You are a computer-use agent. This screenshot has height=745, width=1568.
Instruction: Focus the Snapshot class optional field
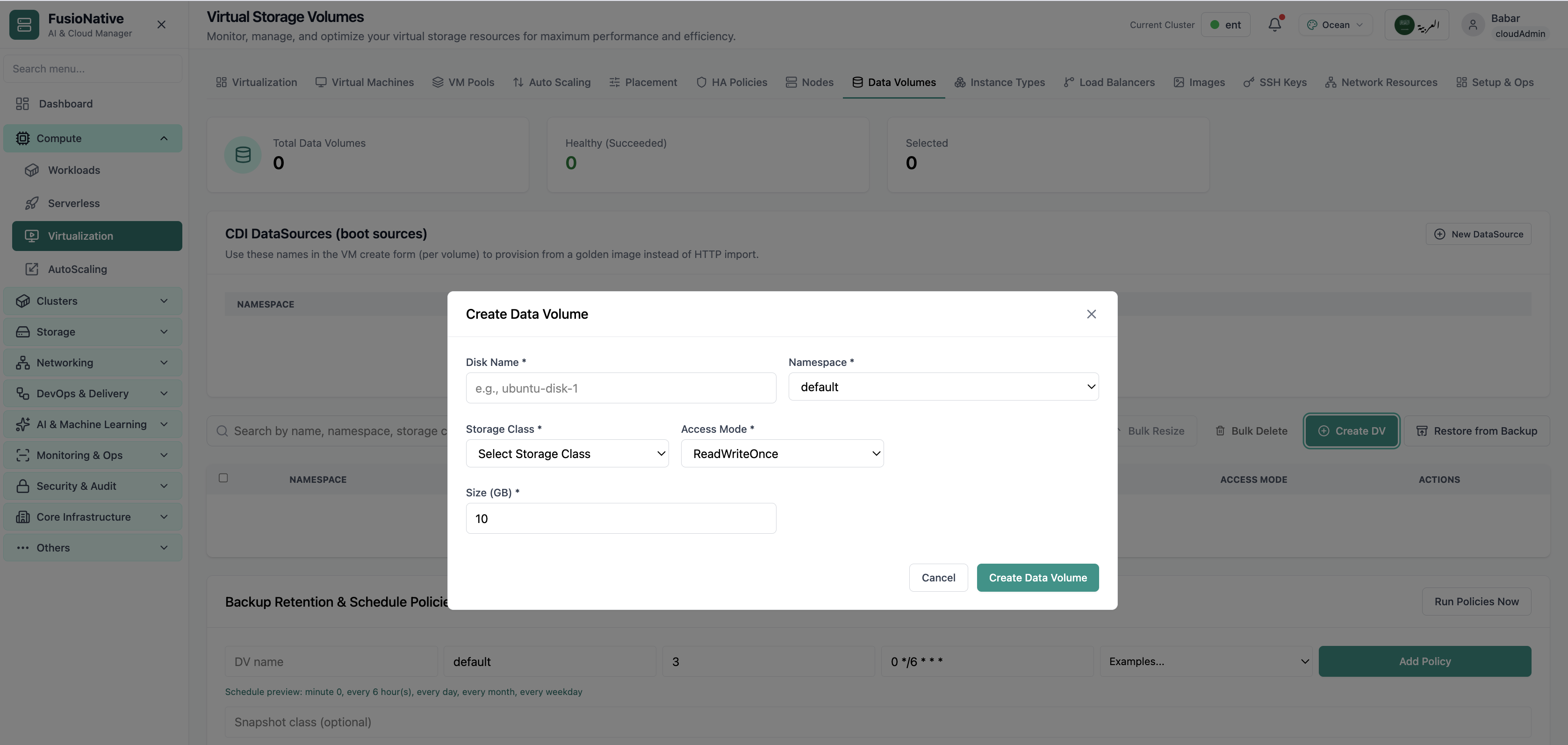tap(878, 722)
